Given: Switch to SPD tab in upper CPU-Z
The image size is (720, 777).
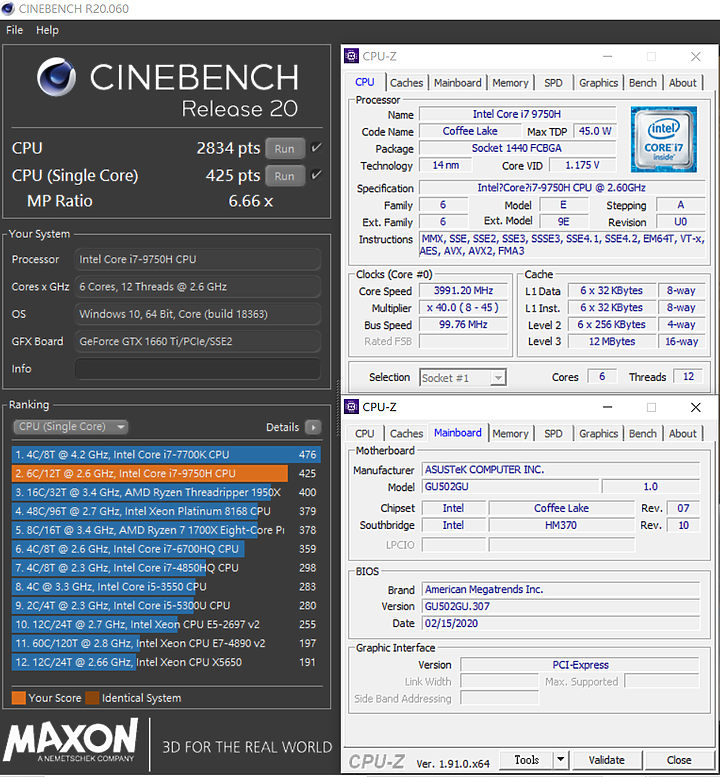Looking at the screenshot, I should click(553, 83).
